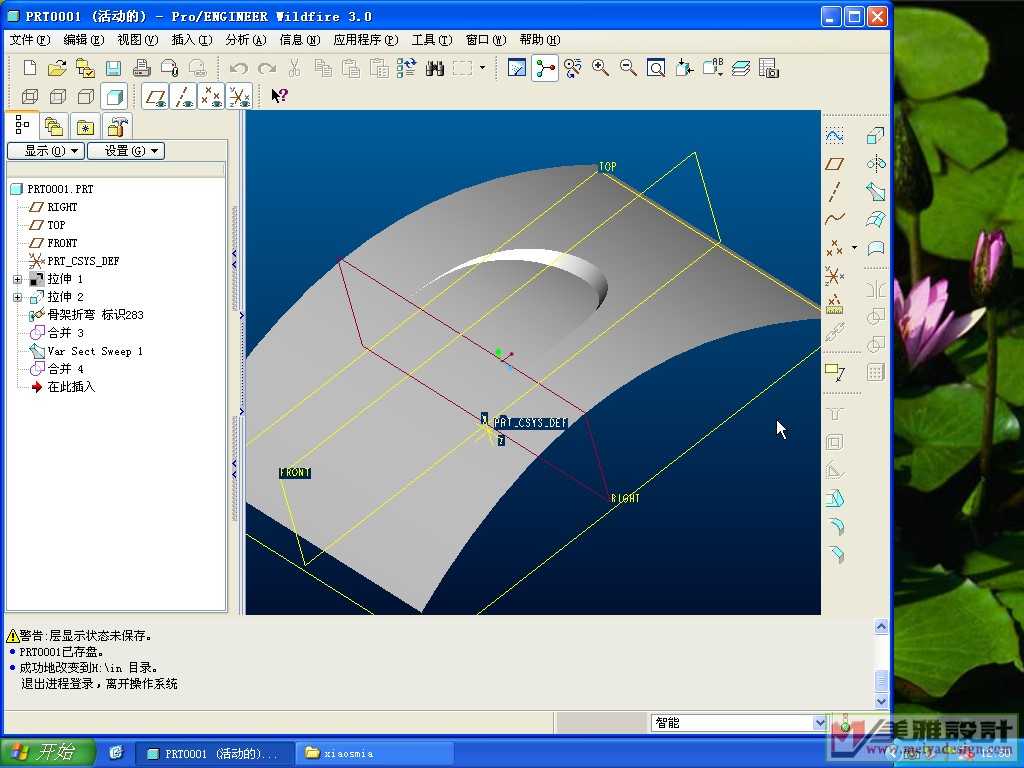Viewport: 1024px width, 768px height.
Task: Toggle datum planes visibility
Action: tap(155, 97)
